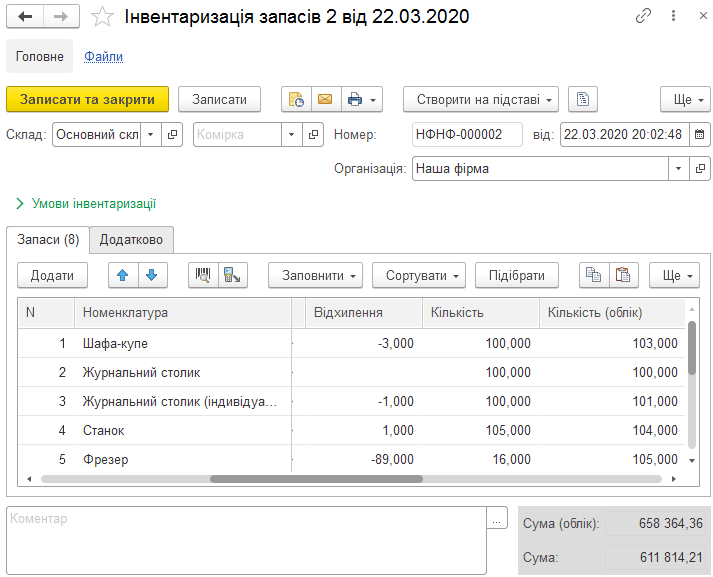
Task: Click the scroll left arrow of table
Action: [x=29, y=479]
